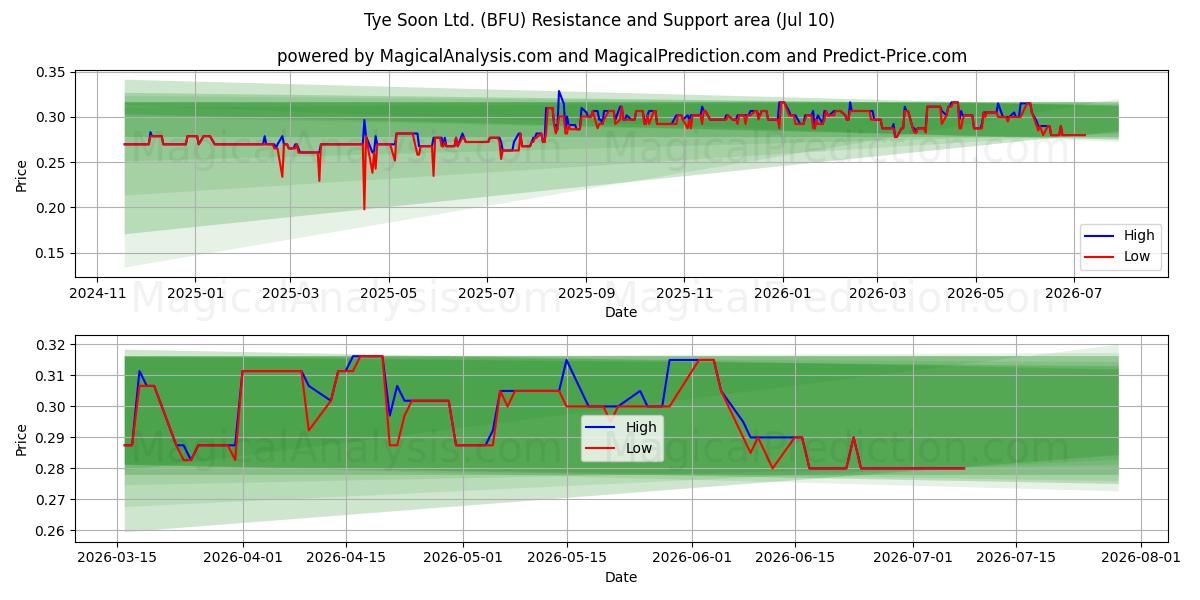Click the '2025-05' tick label
This screenshot has width=1200, height=600.
click(388, 294)
